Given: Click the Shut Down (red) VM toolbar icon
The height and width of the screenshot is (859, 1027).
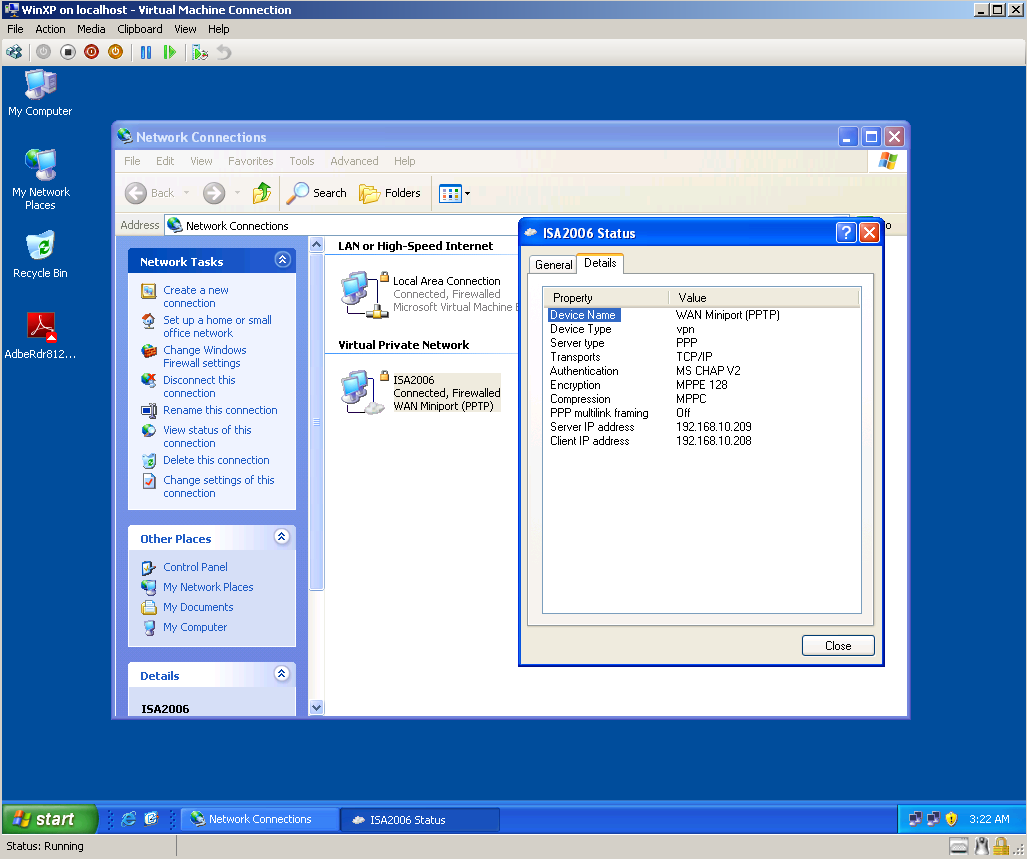Looking at the screenshot, I should point(92,52).
